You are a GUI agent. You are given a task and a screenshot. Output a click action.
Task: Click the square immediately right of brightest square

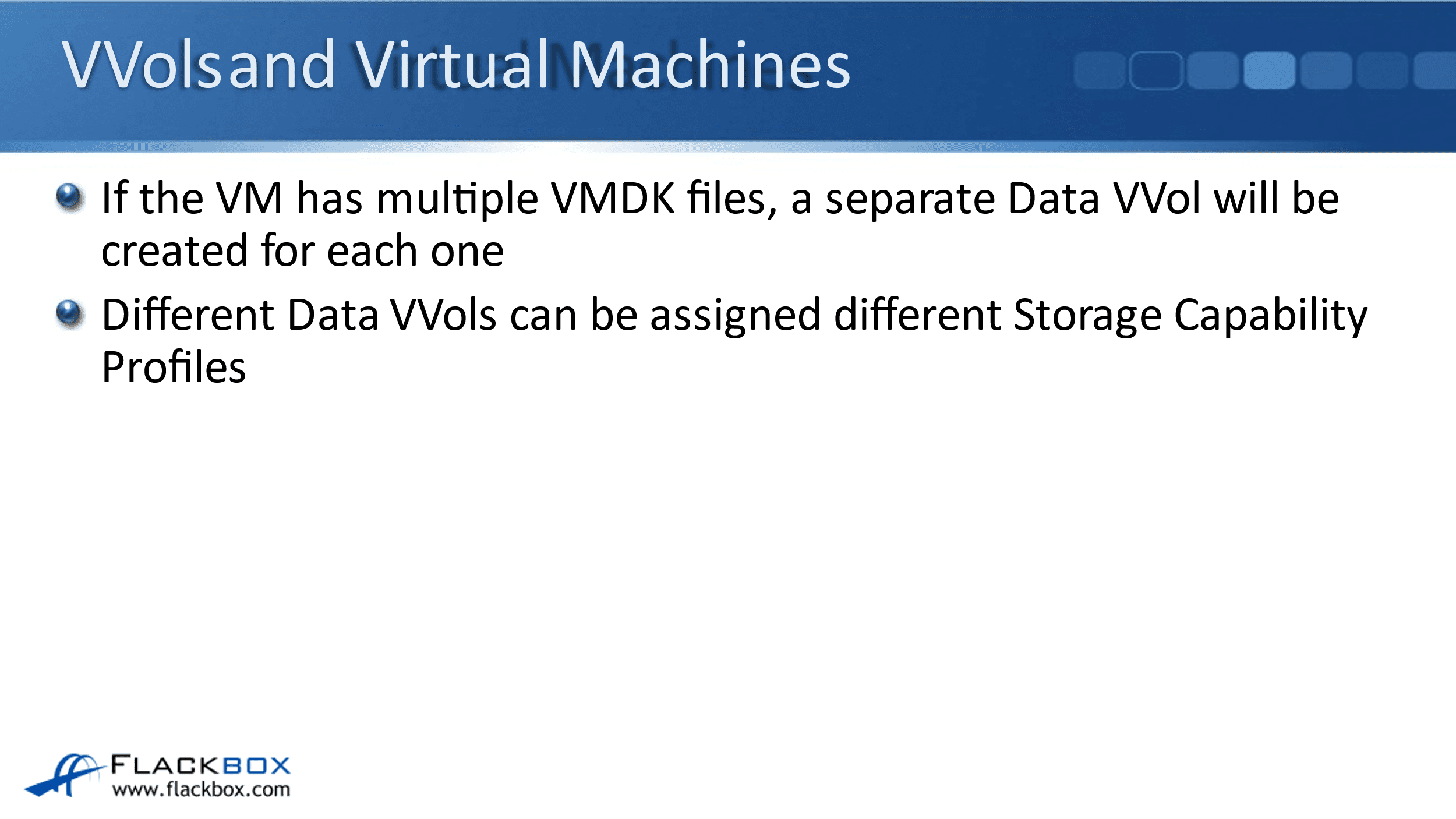[x=1326, y=70]
